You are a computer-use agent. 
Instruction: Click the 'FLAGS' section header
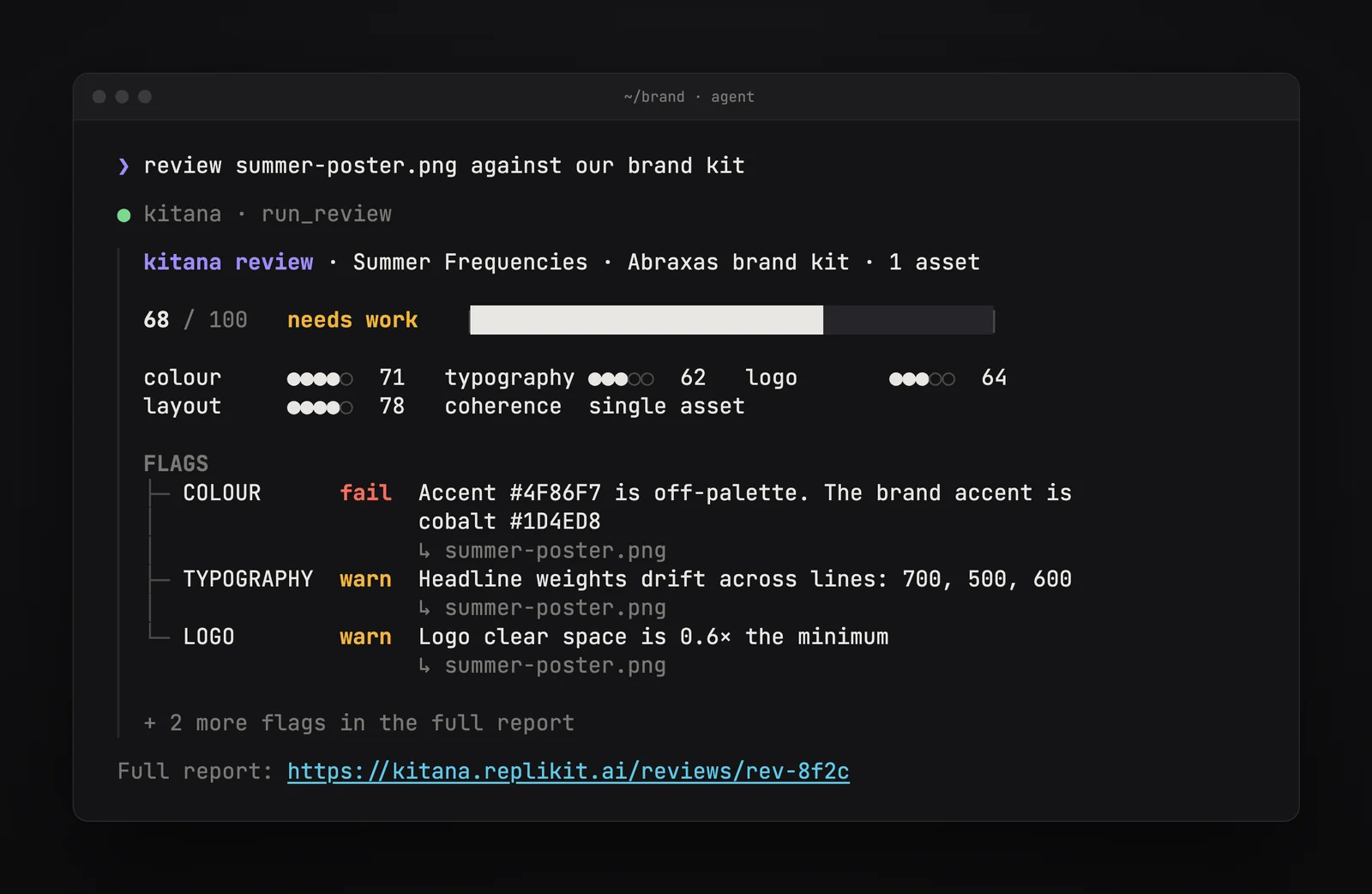coord(176,463)
